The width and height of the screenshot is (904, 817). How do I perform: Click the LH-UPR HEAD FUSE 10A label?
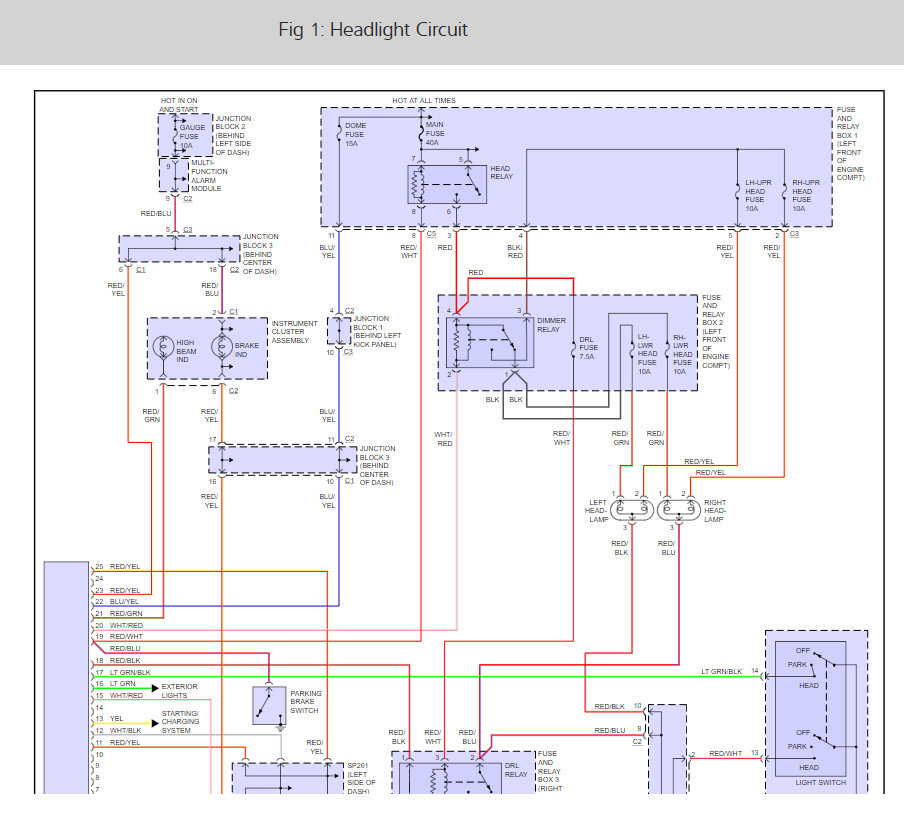click(758, 195)
